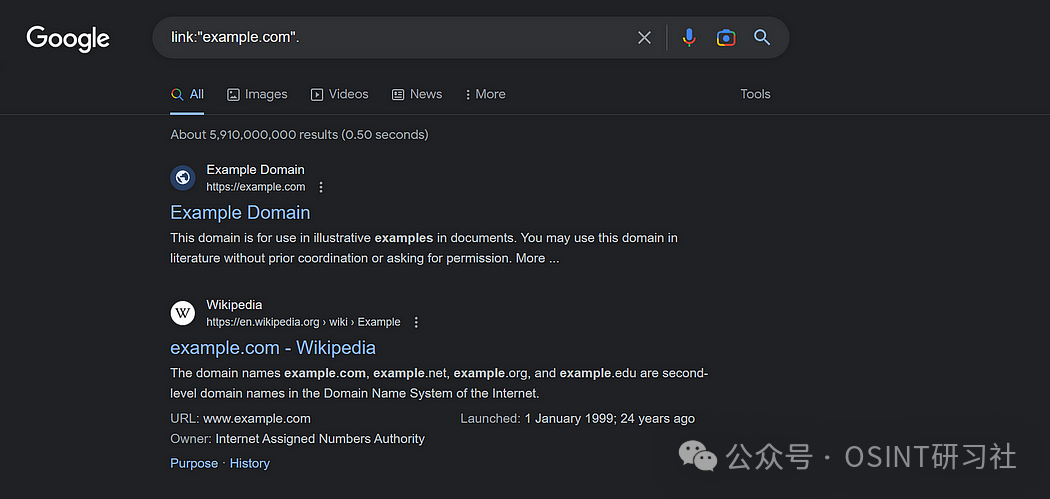Click the Google logo
Screen dimensions: 1050x499
coord(68,38)
